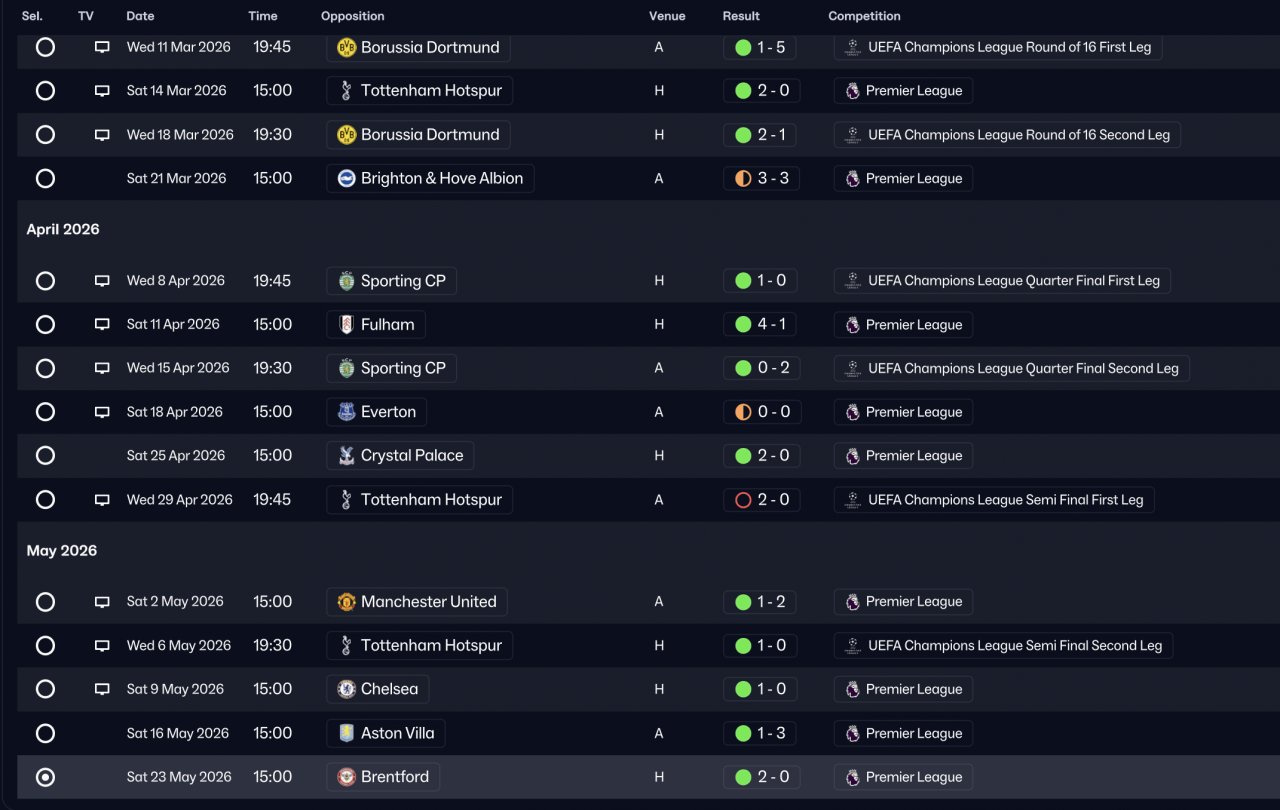Select the Crystal Palace fixture radio button

(x=45, y=456)
